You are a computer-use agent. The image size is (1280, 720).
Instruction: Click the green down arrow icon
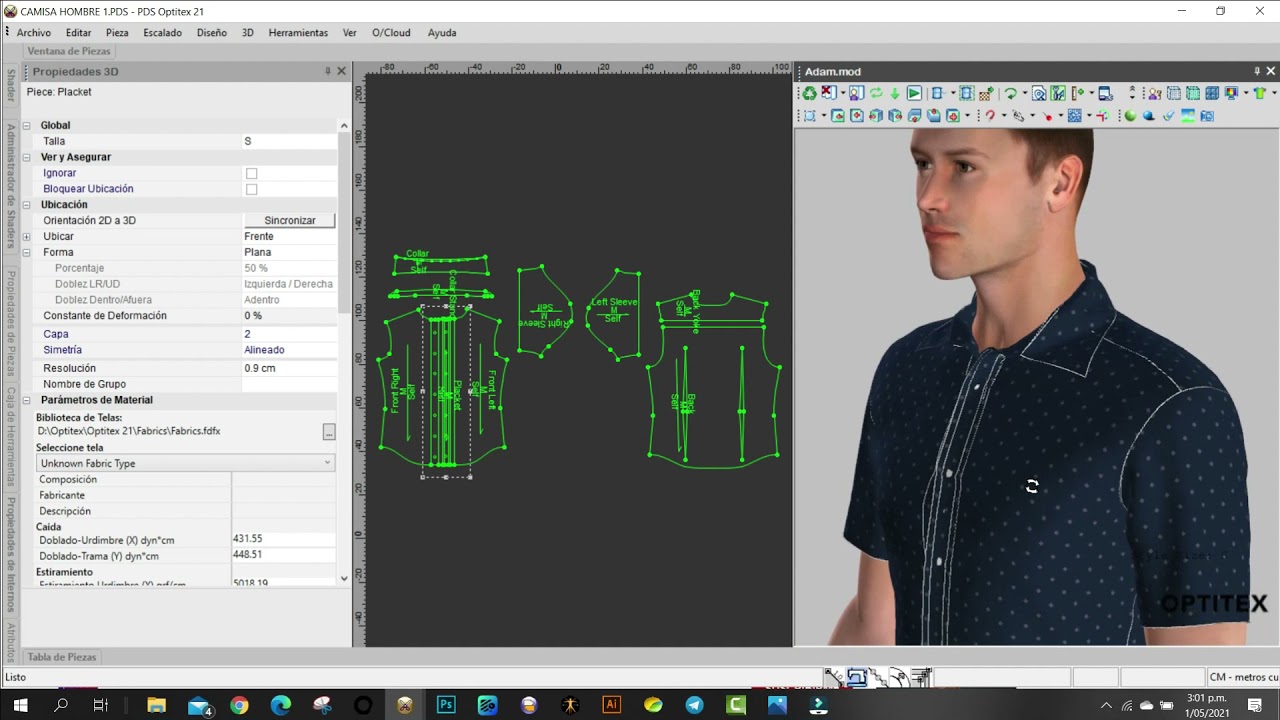tap(895, 93)
